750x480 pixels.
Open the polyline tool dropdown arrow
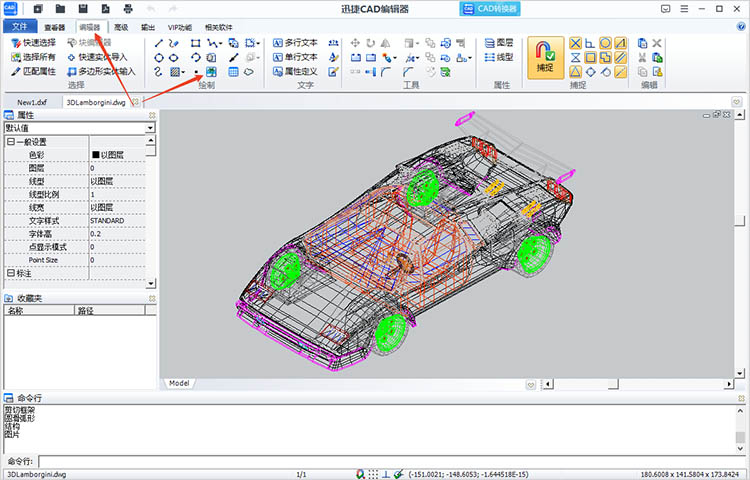[220, 44]
